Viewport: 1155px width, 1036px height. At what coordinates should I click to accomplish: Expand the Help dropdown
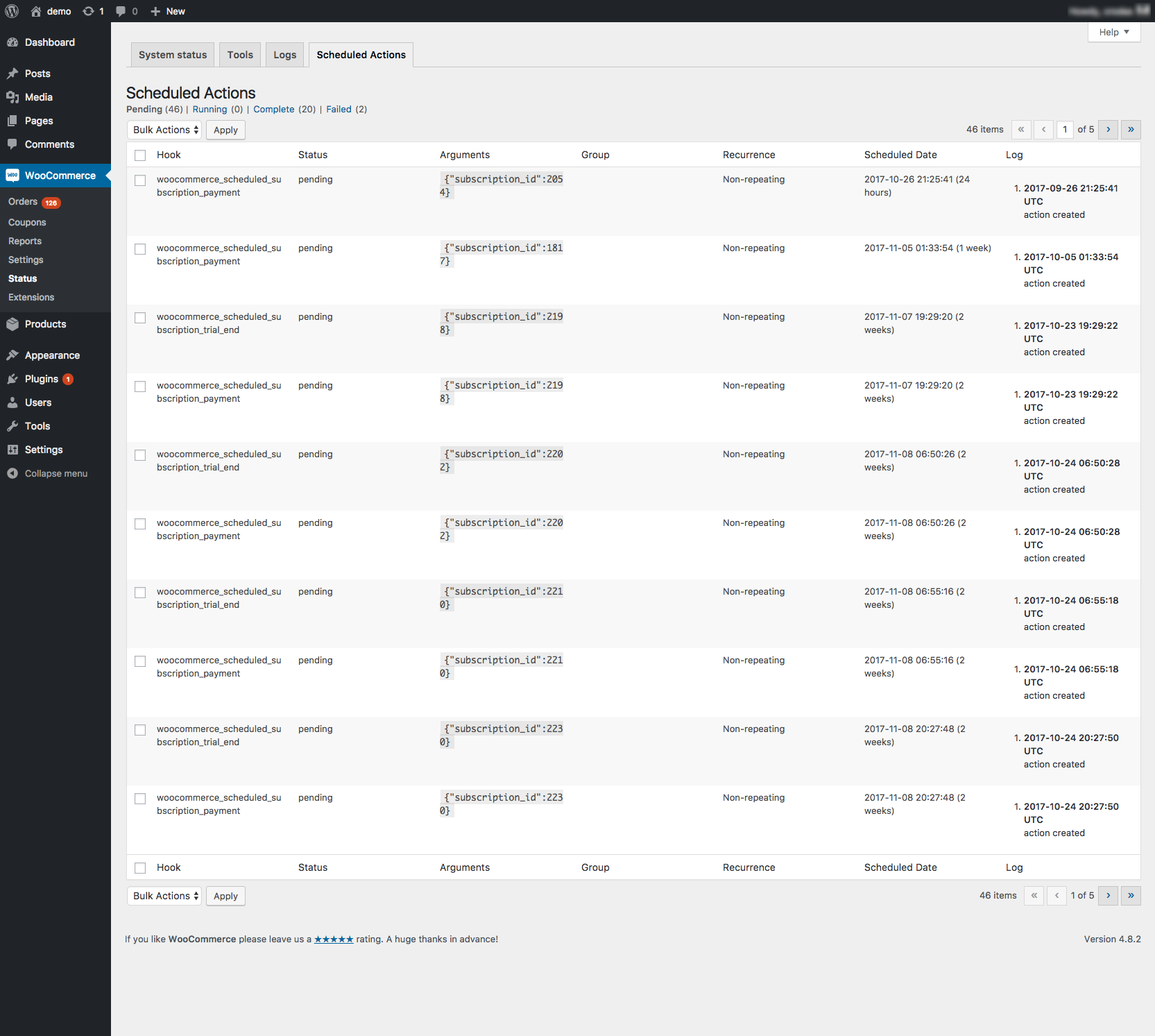(x=1113, y=32)
